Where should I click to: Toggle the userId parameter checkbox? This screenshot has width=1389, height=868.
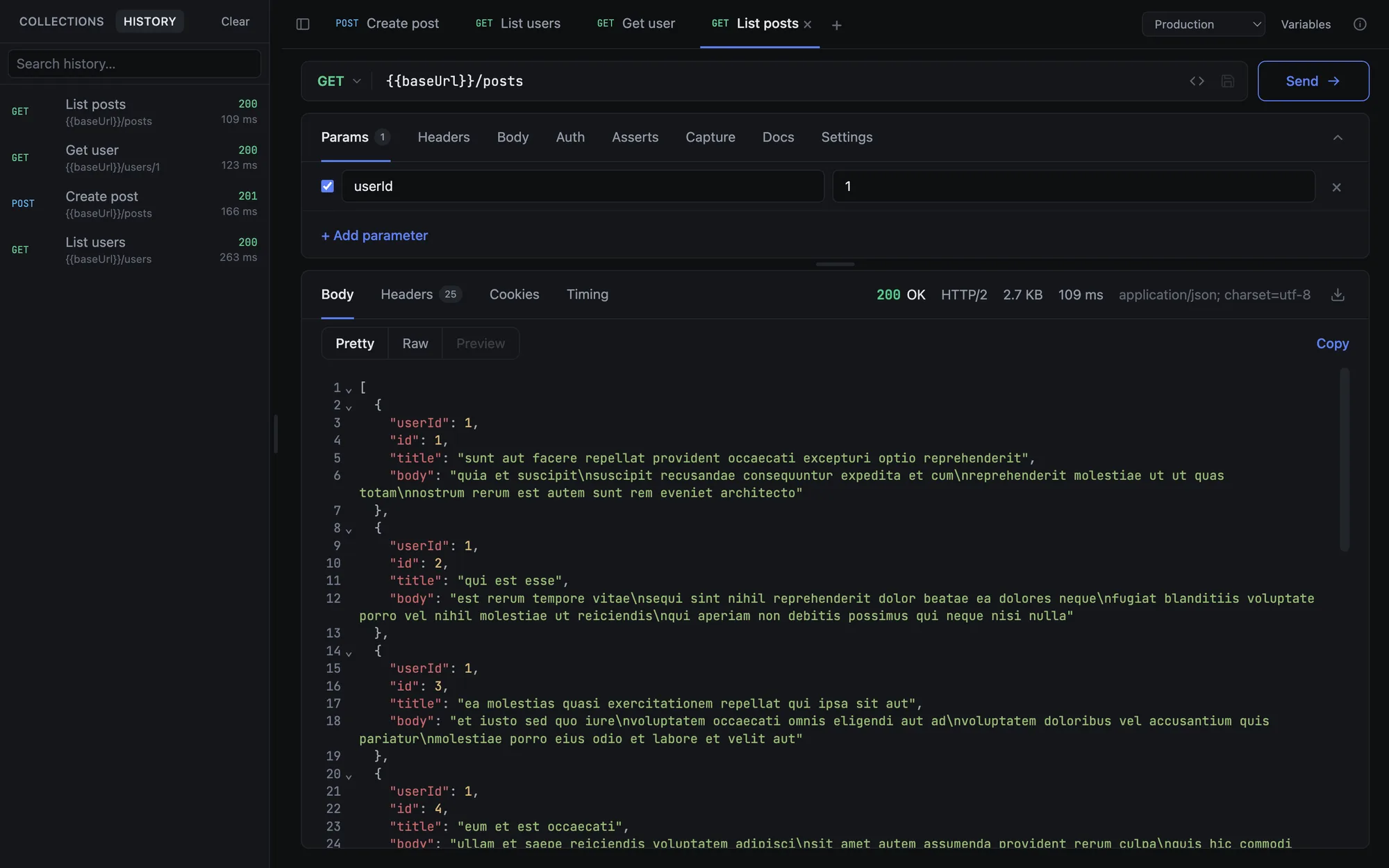click(x=328, y=186)
